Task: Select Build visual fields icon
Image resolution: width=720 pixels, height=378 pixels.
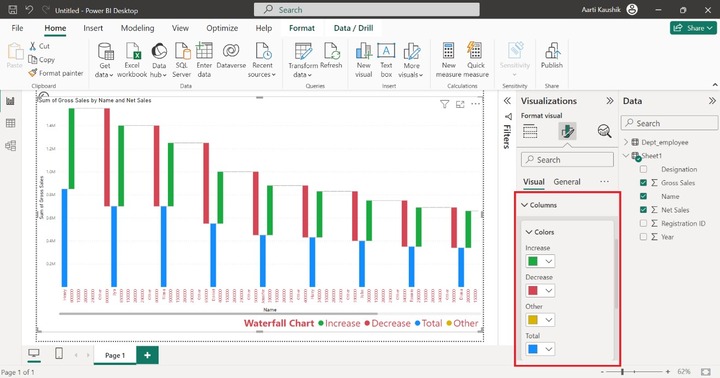Action: (530, 131)
